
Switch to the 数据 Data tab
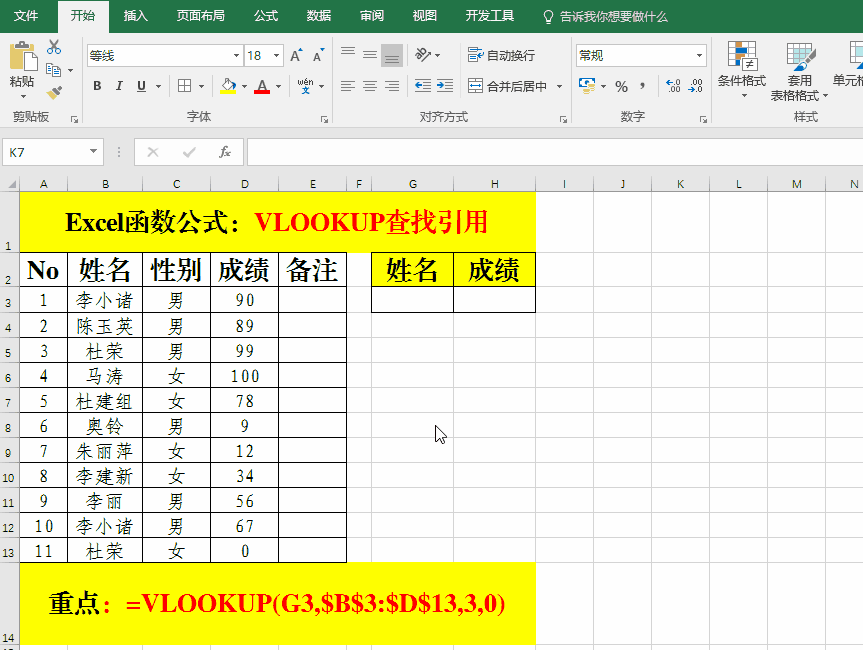319,16
